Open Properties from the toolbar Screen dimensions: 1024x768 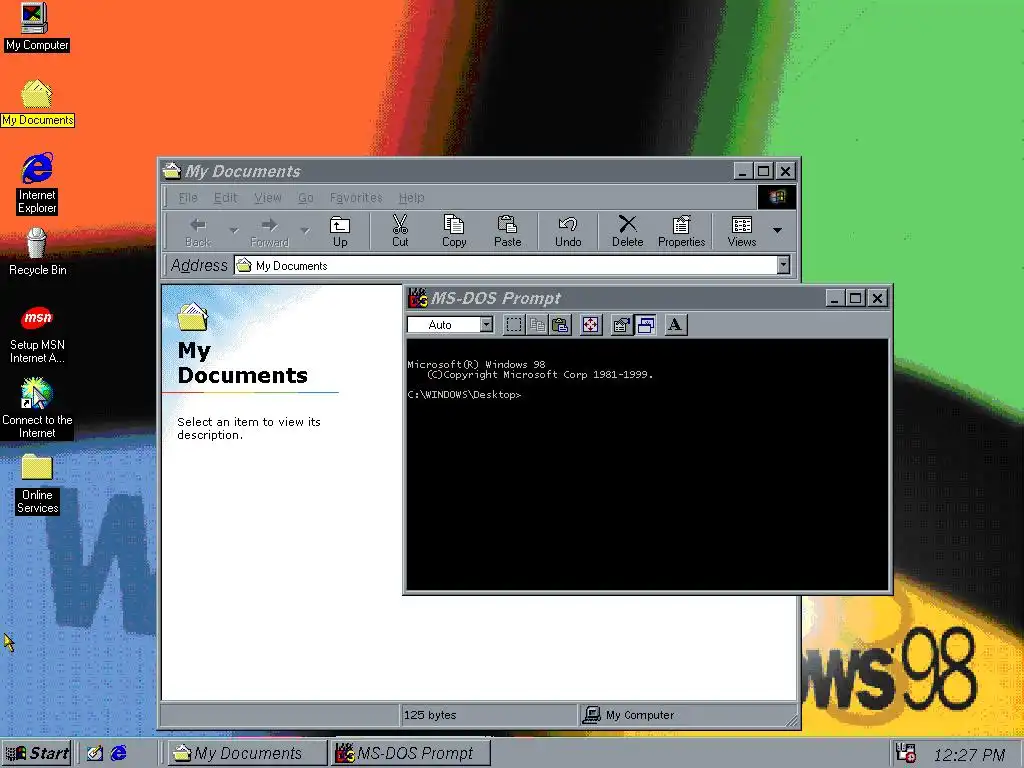pyautogui.click(x=681, y=232)
